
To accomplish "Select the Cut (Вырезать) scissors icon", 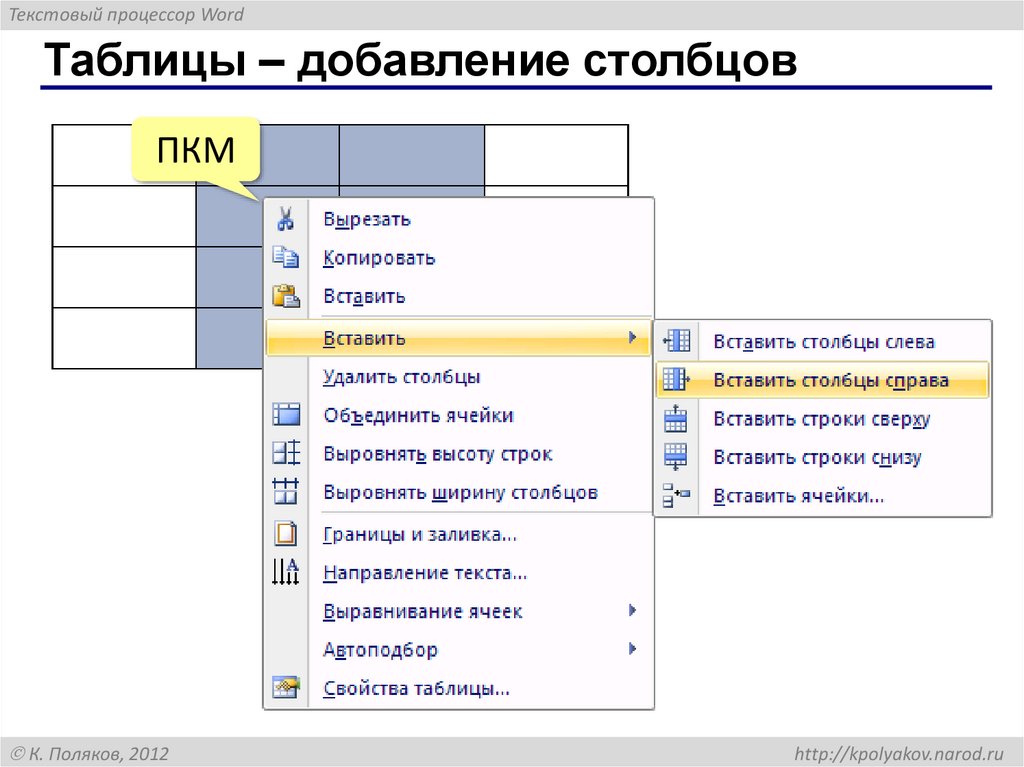I will tap(285, 219).
